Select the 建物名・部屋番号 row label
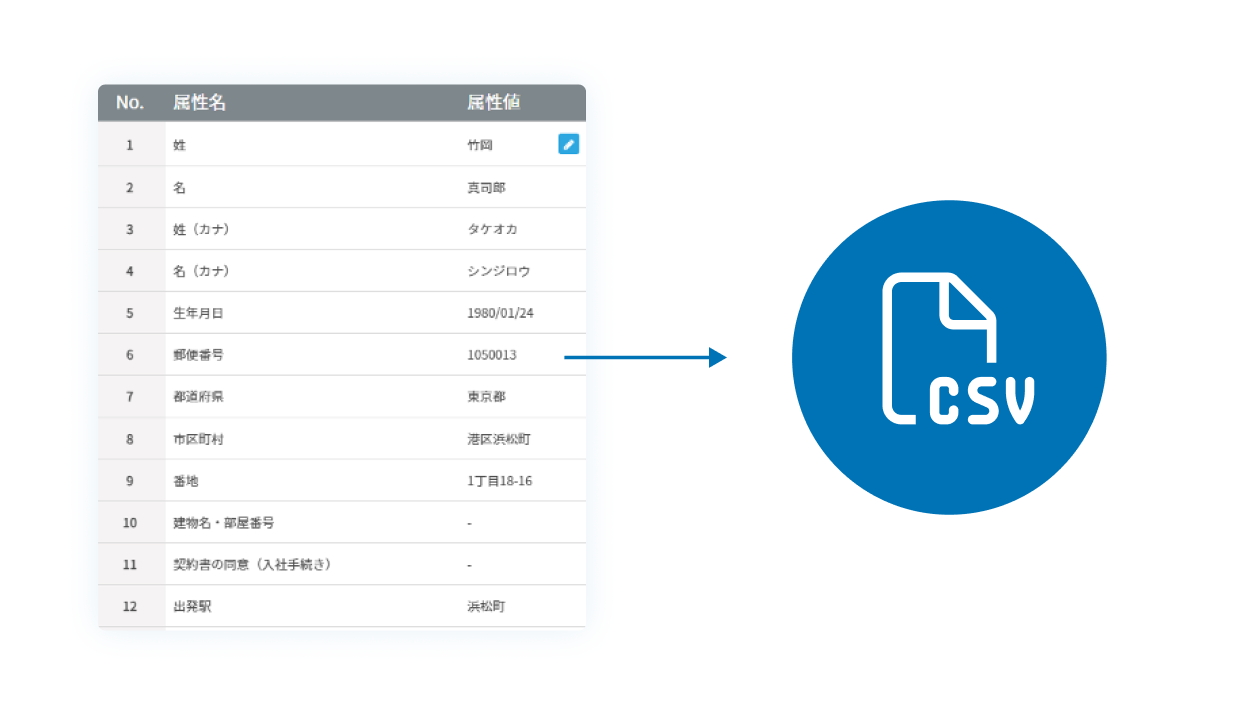Viewport: 1235px width, 717px height. click(223, 523)
